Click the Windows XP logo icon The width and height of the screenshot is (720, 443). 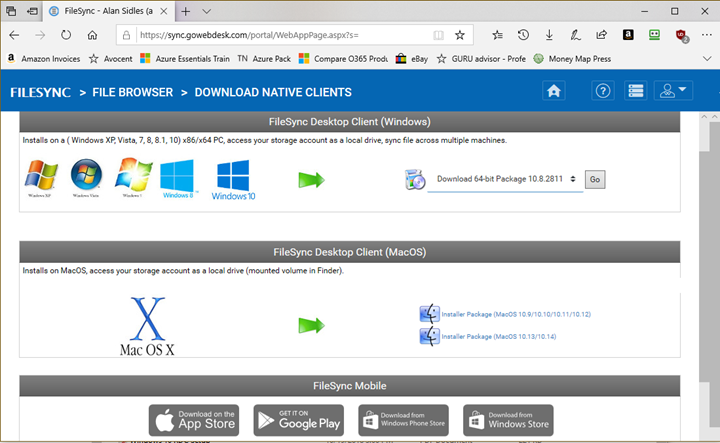(x=41, y=180)
